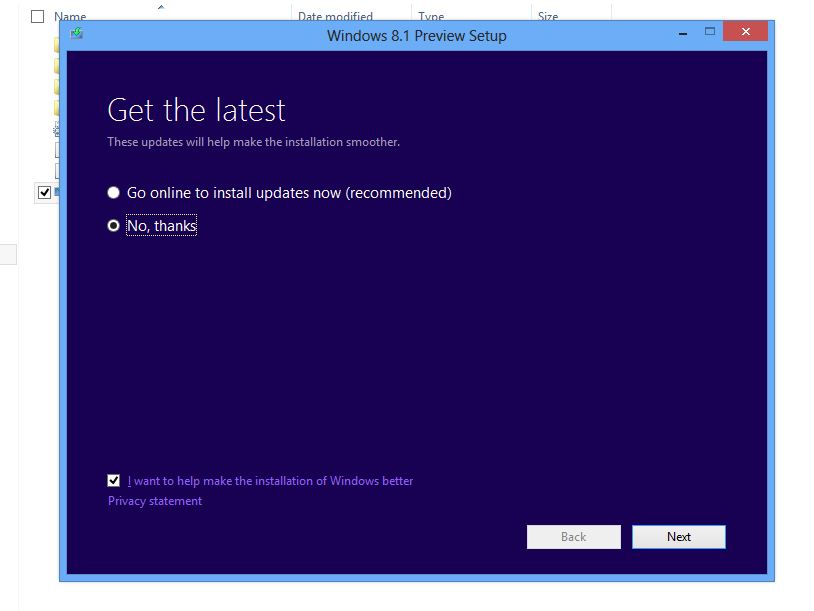Click the 'I want to help make' link text
The height and width of the screenshot is (611, 814).
pyautogui.click(x=270, y=481)
